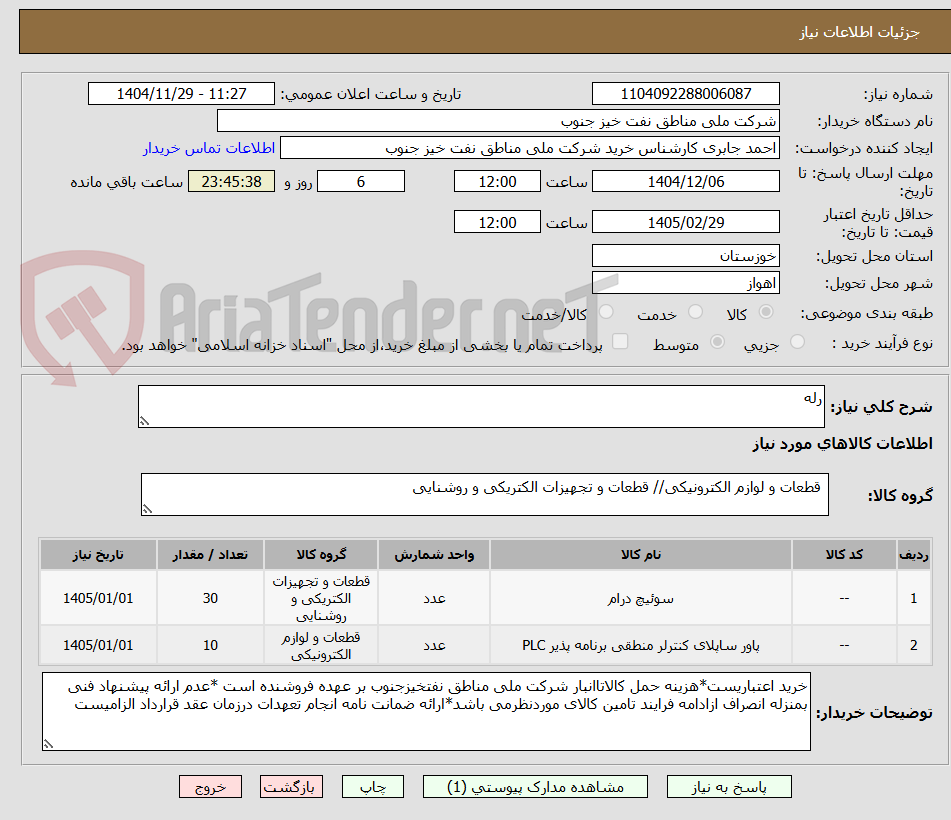Click the price validity date 1405/02/29
This screenshot has width=951, height=820.
pos(685,222)
